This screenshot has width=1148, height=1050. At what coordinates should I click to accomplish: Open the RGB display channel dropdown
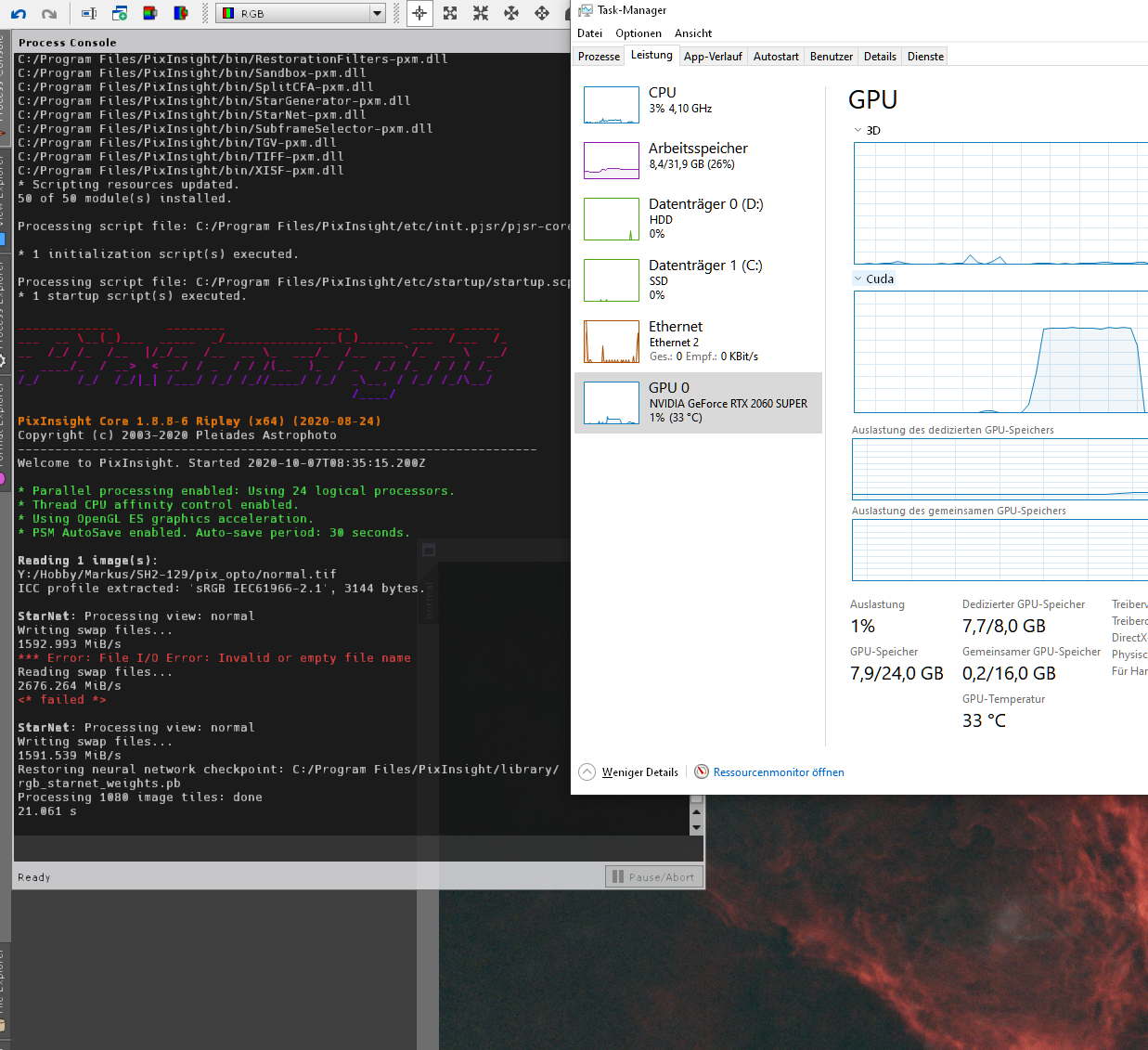coord(301,13)
